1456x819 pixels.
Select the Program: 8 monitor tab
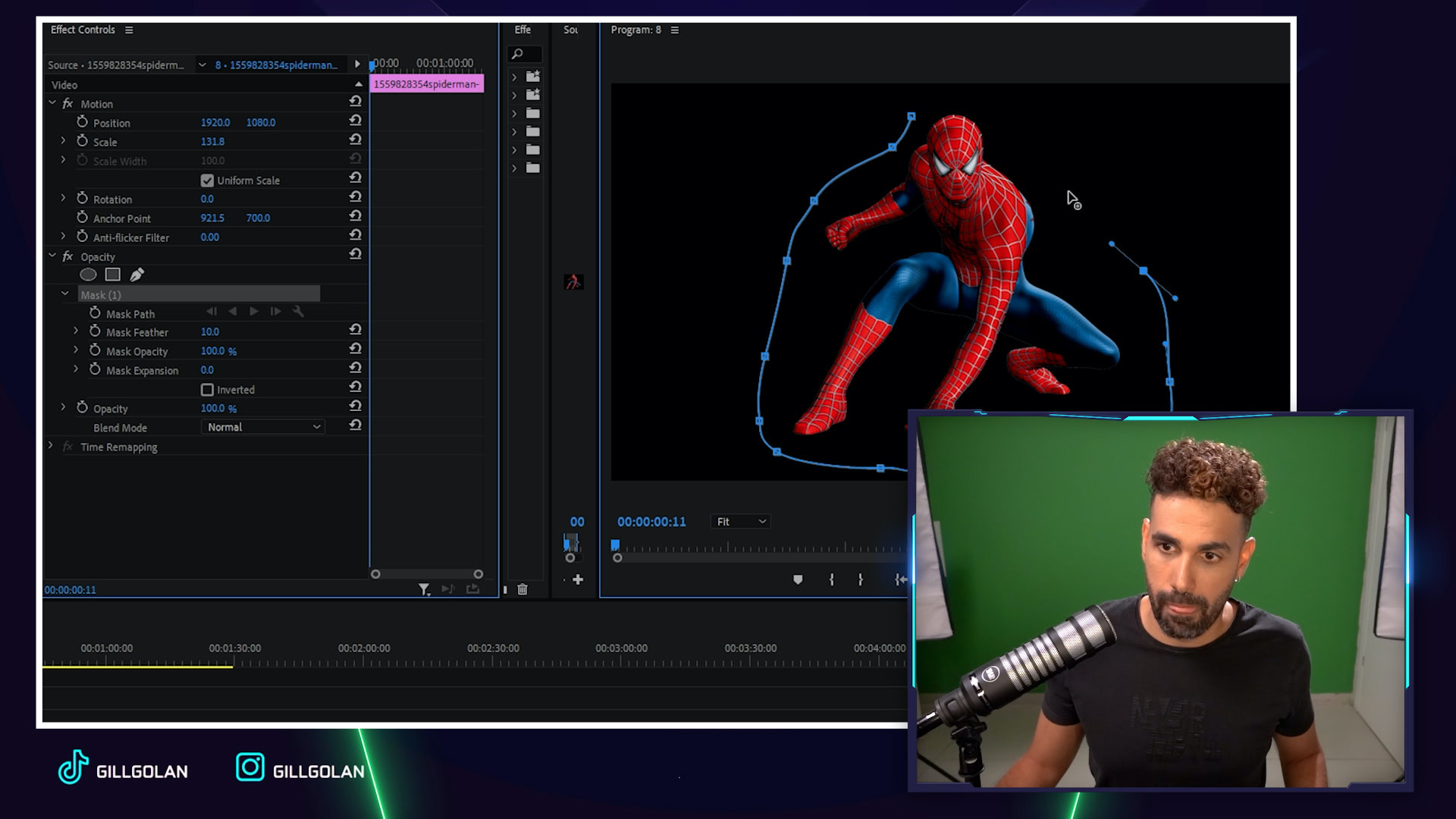pyautogui.click(x=636, y=30)
